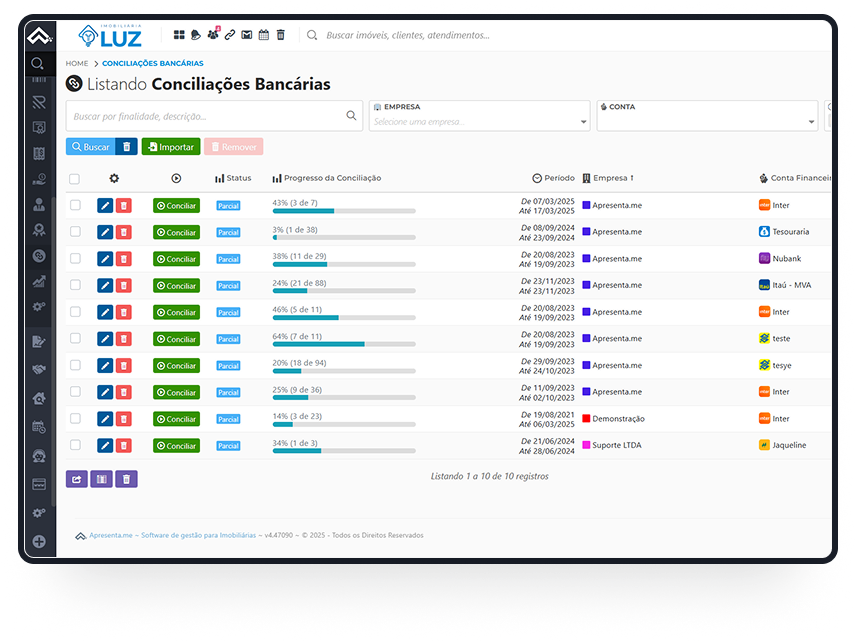Screen dimensions: 856x642
Task: Open the sidebar house icon
Action: (39, 399)
